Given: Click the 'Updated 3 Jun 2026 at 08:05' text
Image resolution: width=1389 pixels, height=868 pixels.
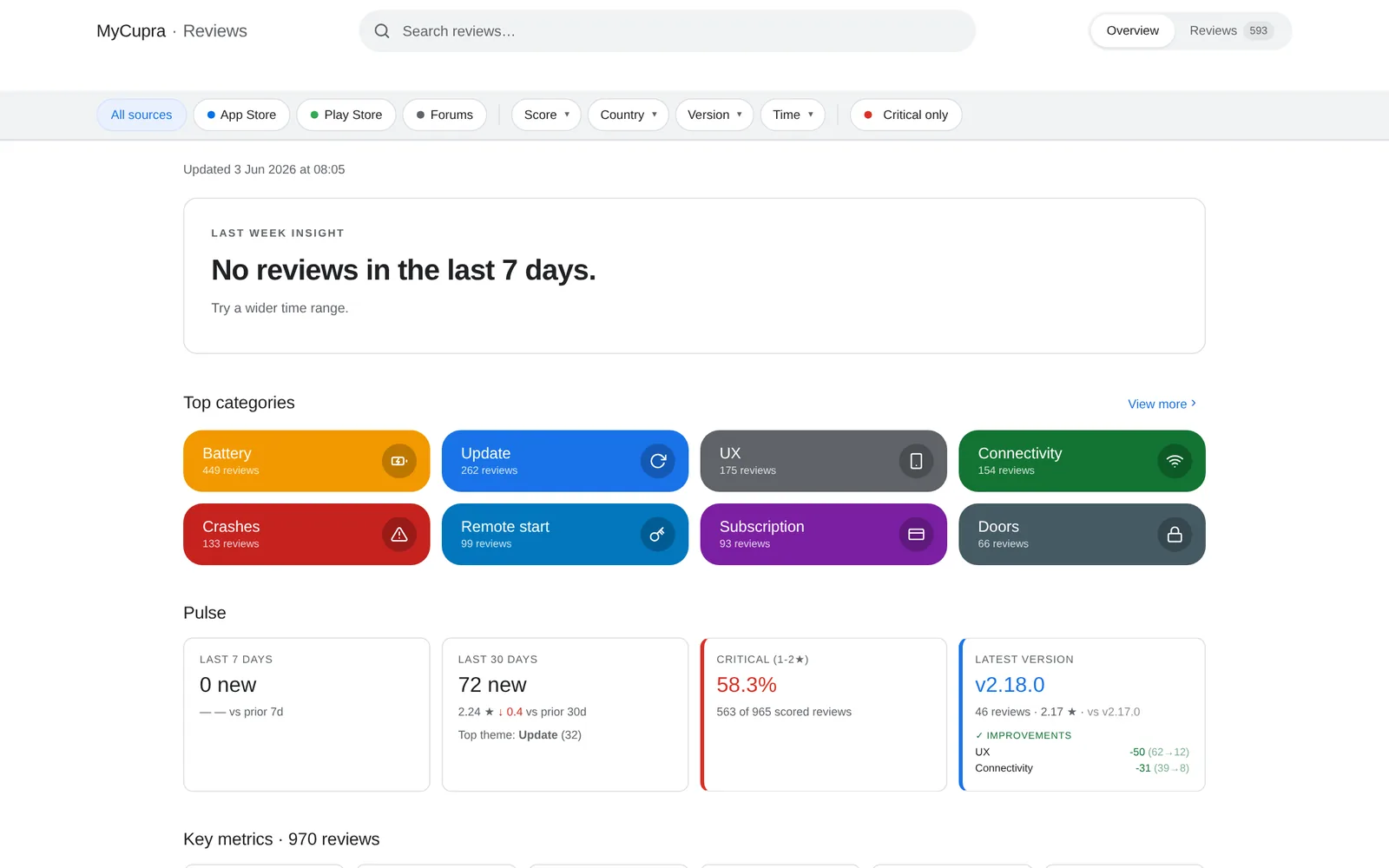Looking at the screenshot, I should point(264,169).
